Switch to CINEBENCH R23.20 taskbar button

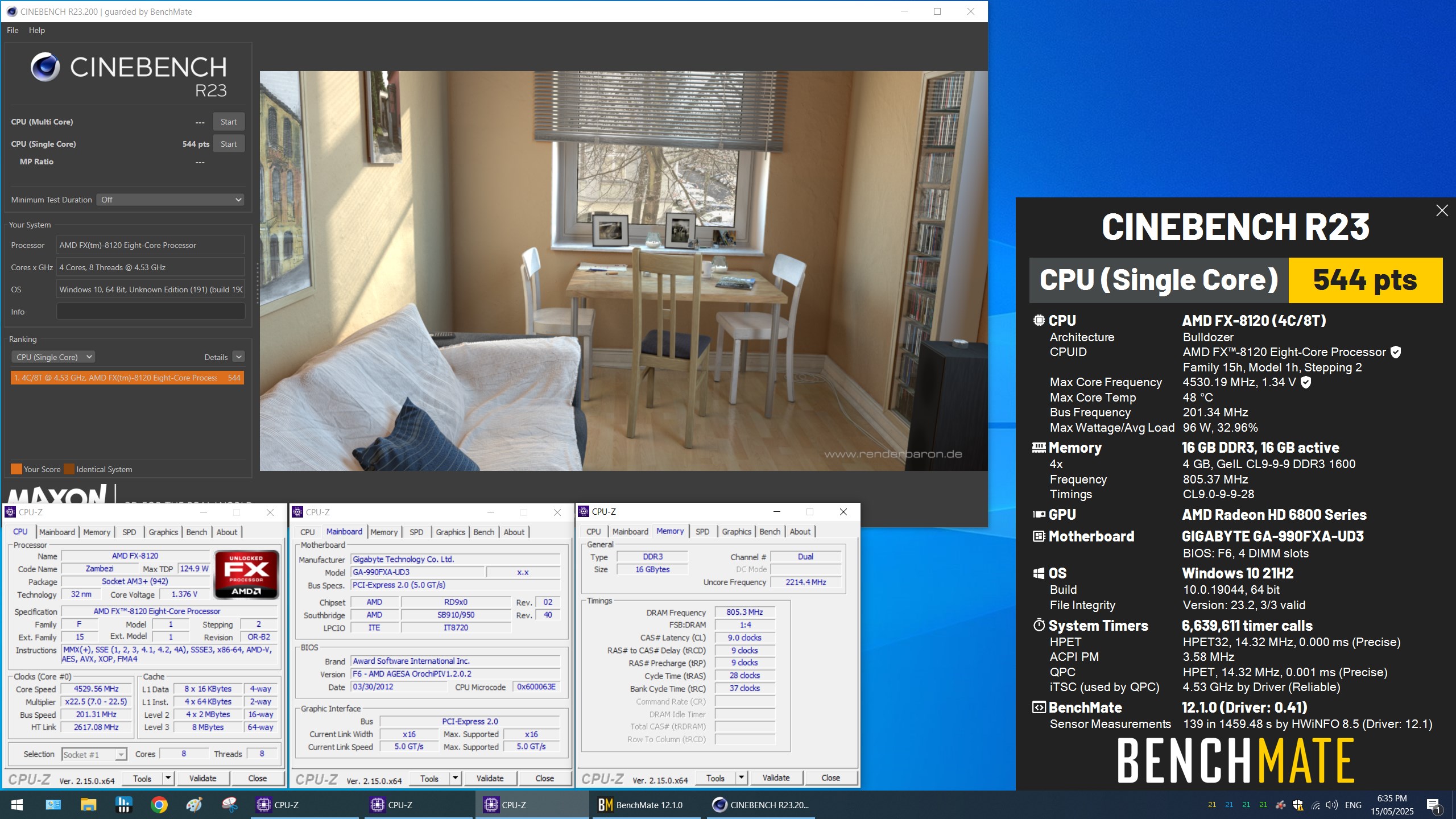tap(760, 805)
